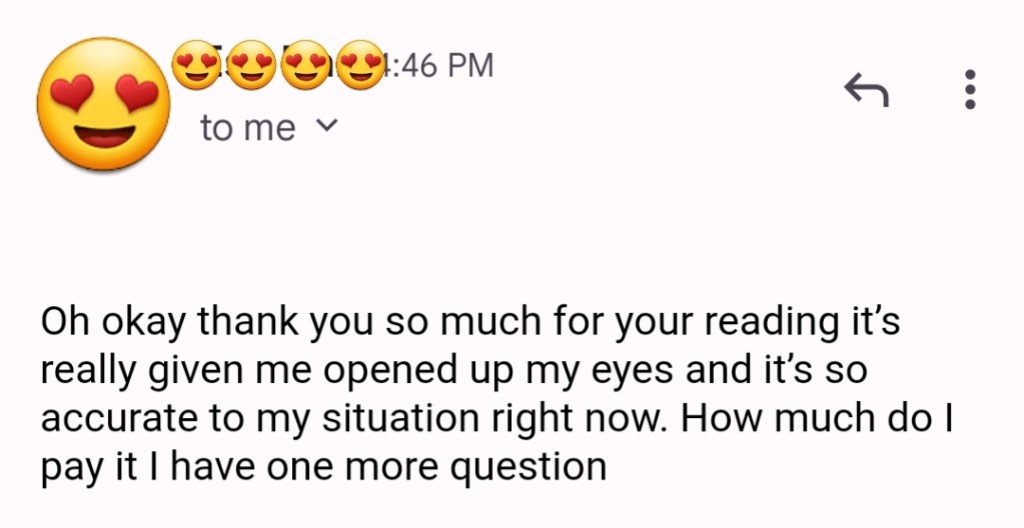Click the last small heart-eyes emoji before the time
Screen dimensions: 1024x528
click(x=358, y=66)
